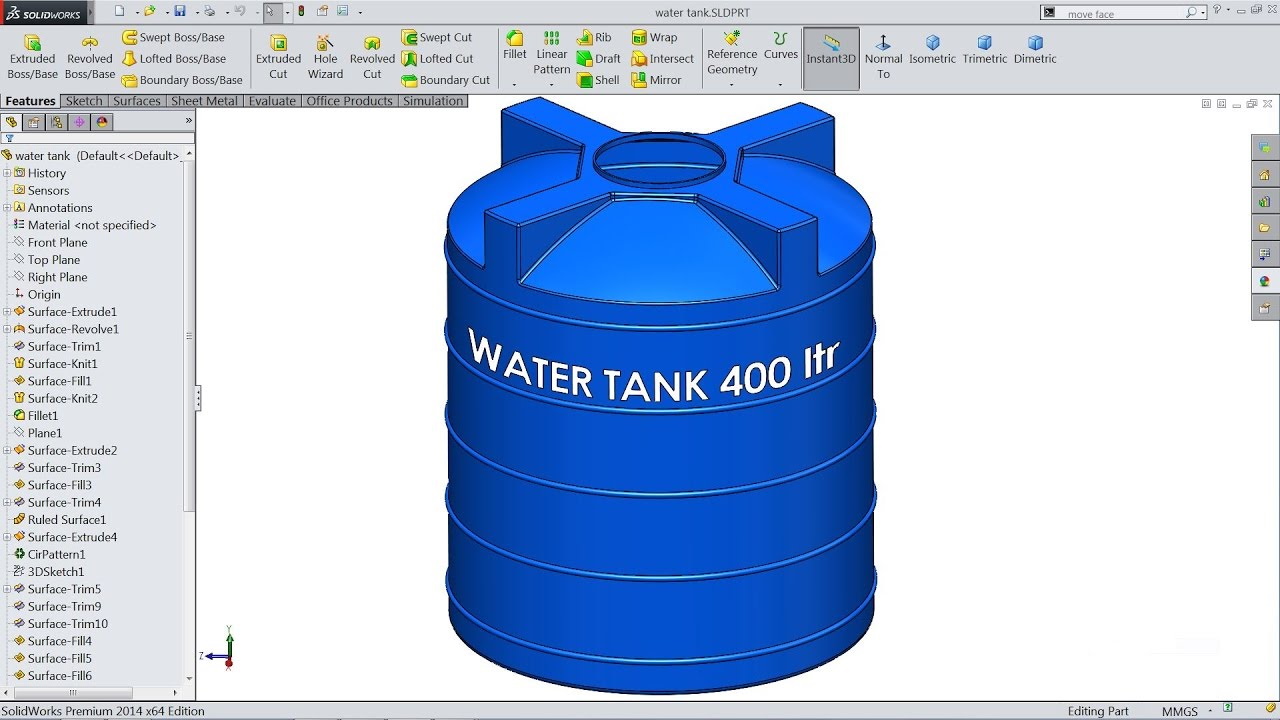Click the Extruded Boss/Base tool

32,57
